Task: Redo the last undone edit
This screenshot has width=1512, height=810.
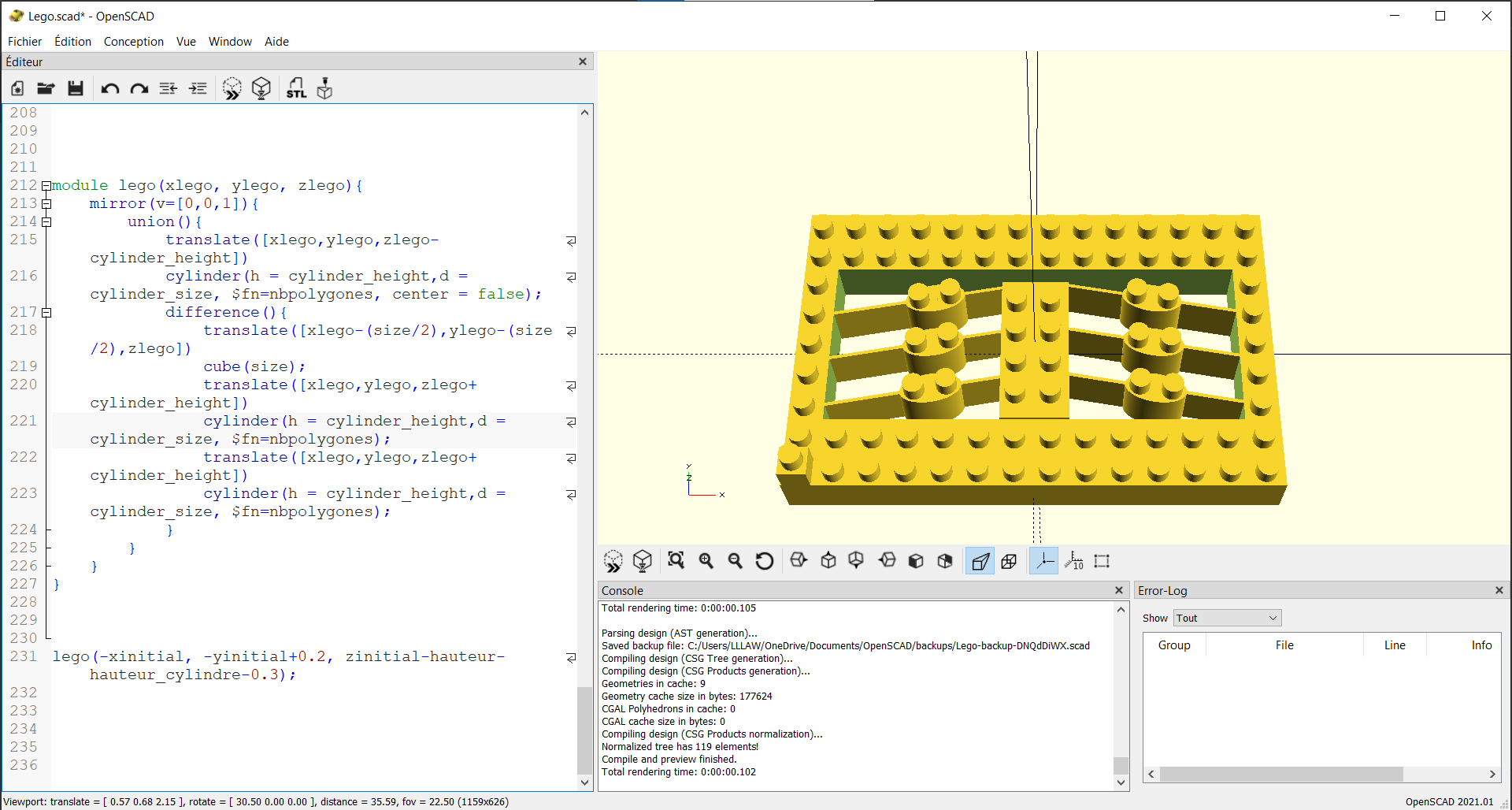Action: (139, 88)
